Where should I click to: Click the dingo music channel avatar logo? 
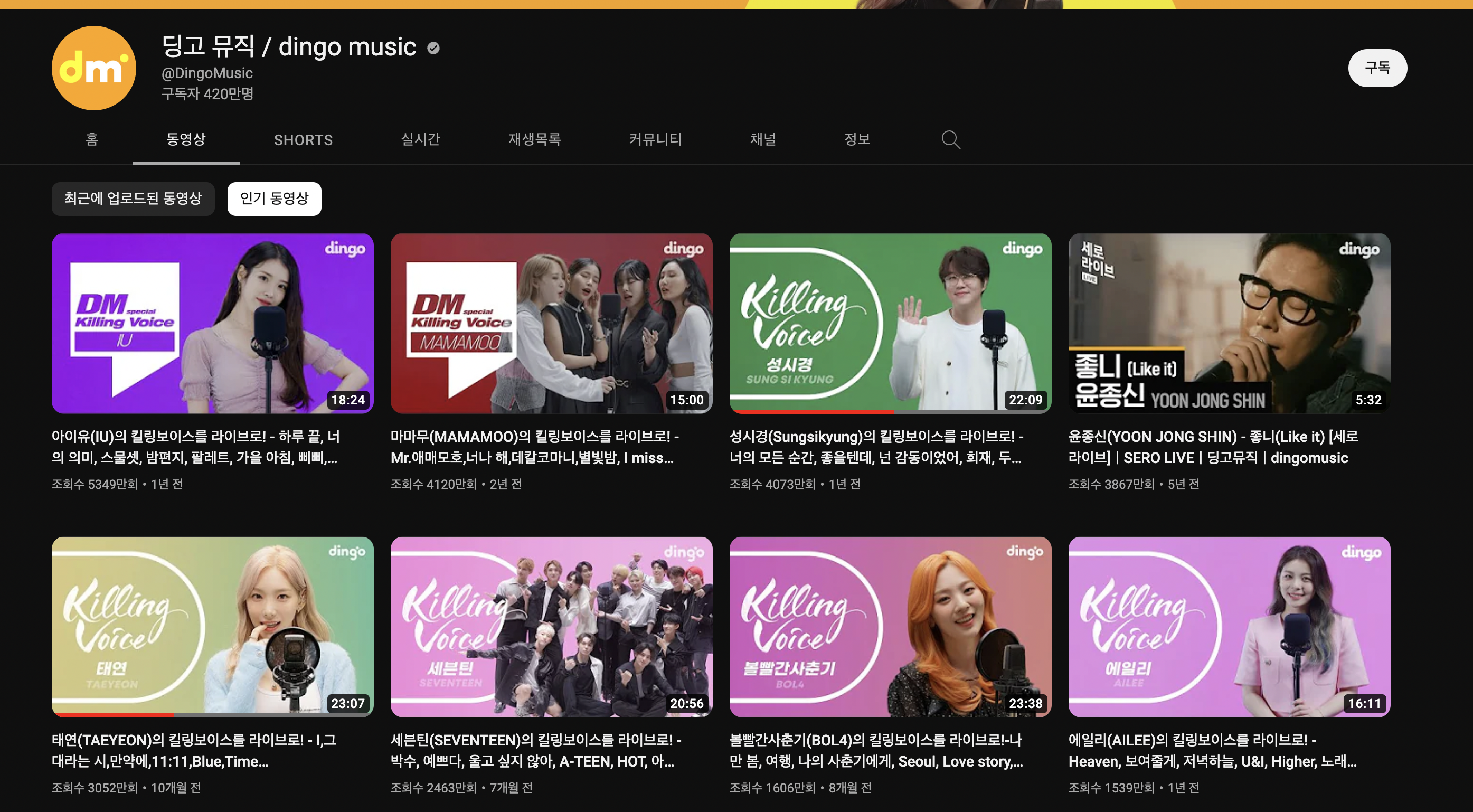[94, 68]
